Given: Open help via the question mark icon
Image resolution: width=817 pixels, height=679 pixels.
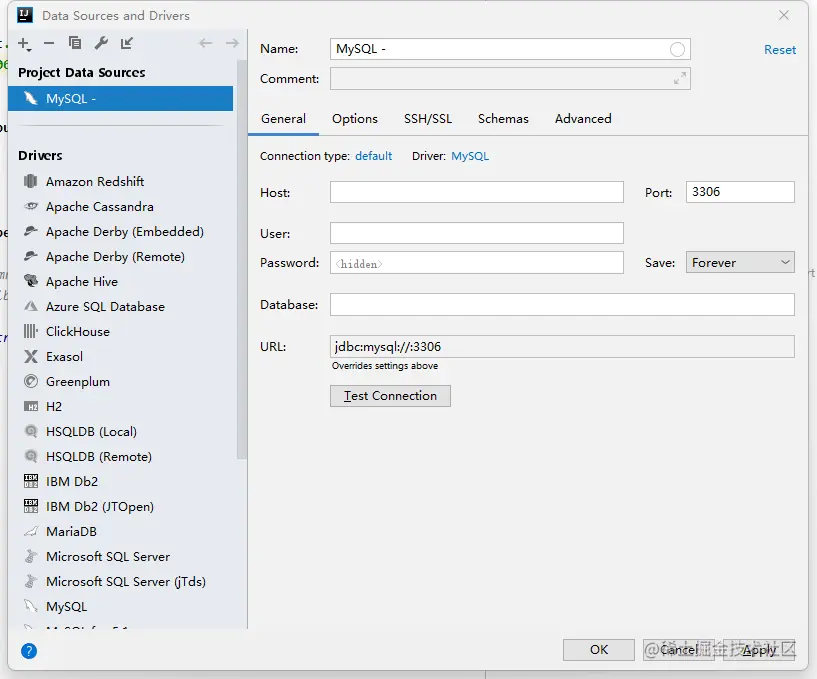Looking at the screenshot, I should tap(29, 651).
